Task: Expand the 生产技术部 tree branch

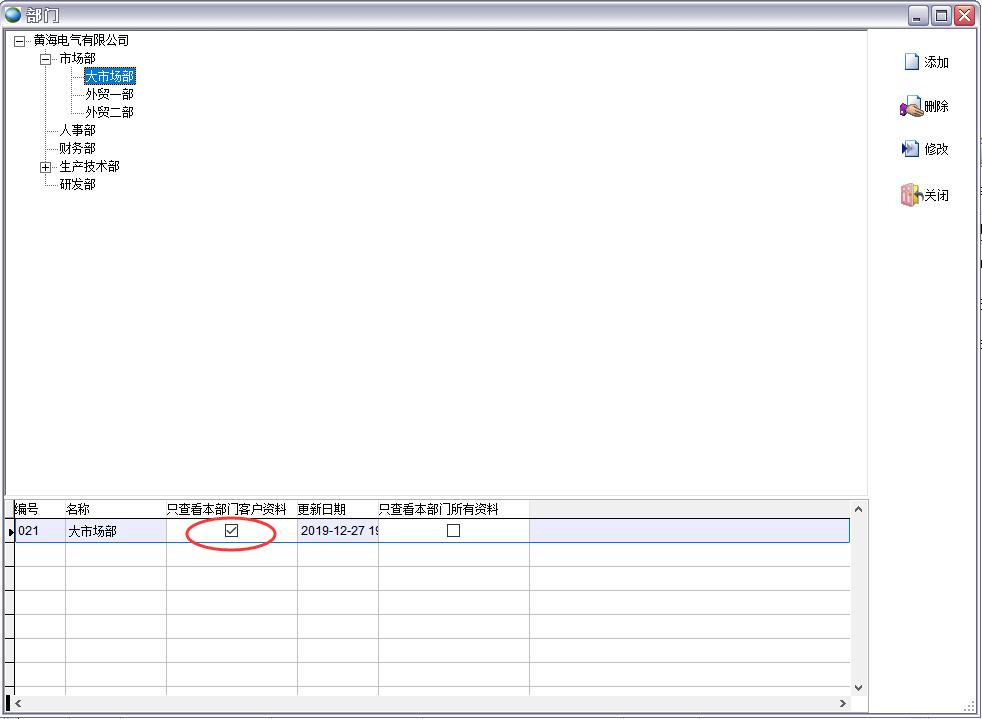Action: pyautogui.click(x=45, y=167)
